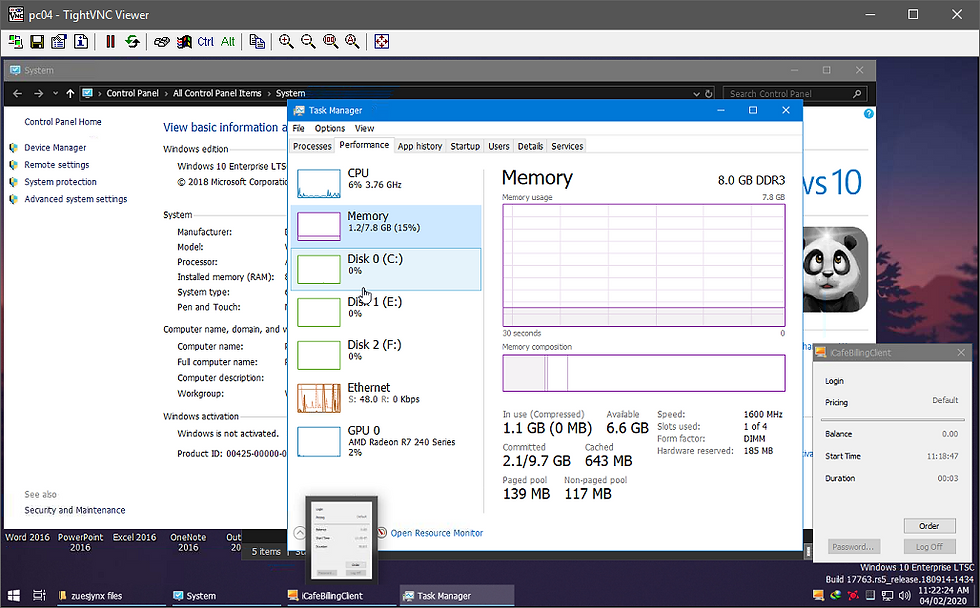Click the Zoom out magnifier icon
This screenshot has height=608, width=980.
point(308,42)
